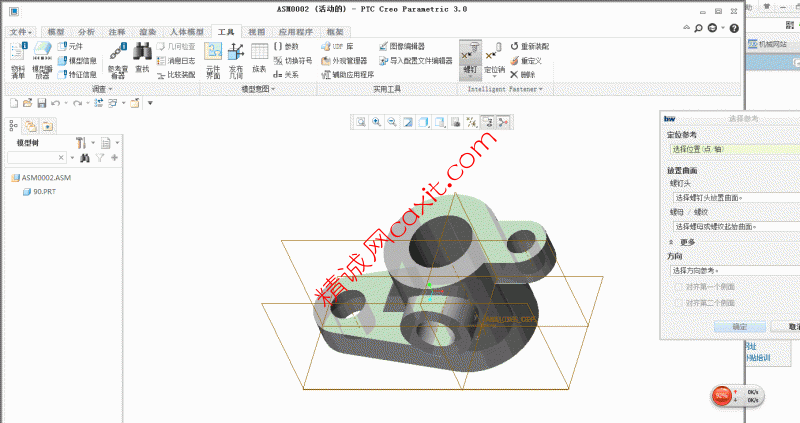800x423 pixels.
Task: Switch to the 人体模型 ribbon tab
Action: (x=187, y=32)
